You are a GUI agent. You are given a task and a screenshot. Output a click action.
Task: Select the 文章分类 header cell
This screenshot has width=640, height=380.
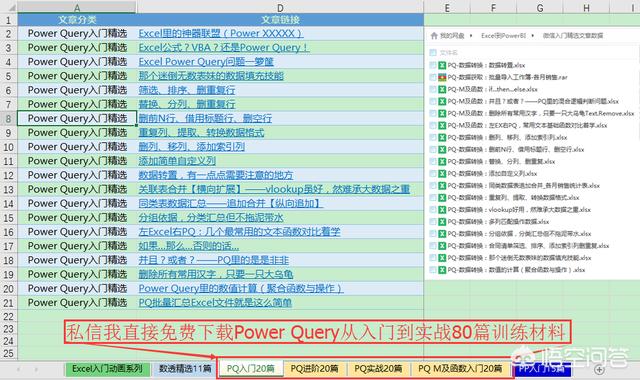pyautogui.click(x=77, y=20)
